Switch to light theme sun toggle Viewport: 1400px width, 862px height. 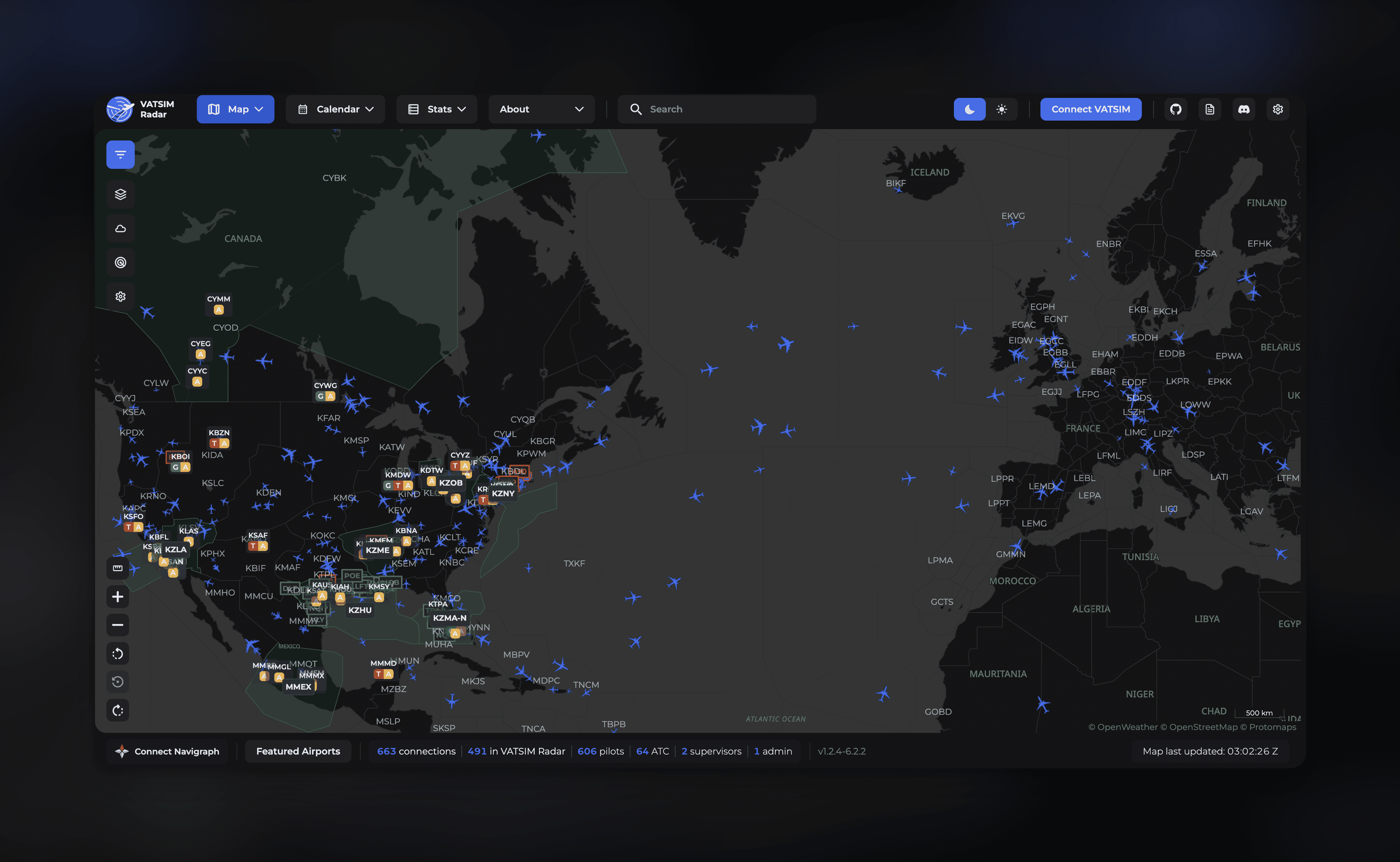coord(1002,109)
